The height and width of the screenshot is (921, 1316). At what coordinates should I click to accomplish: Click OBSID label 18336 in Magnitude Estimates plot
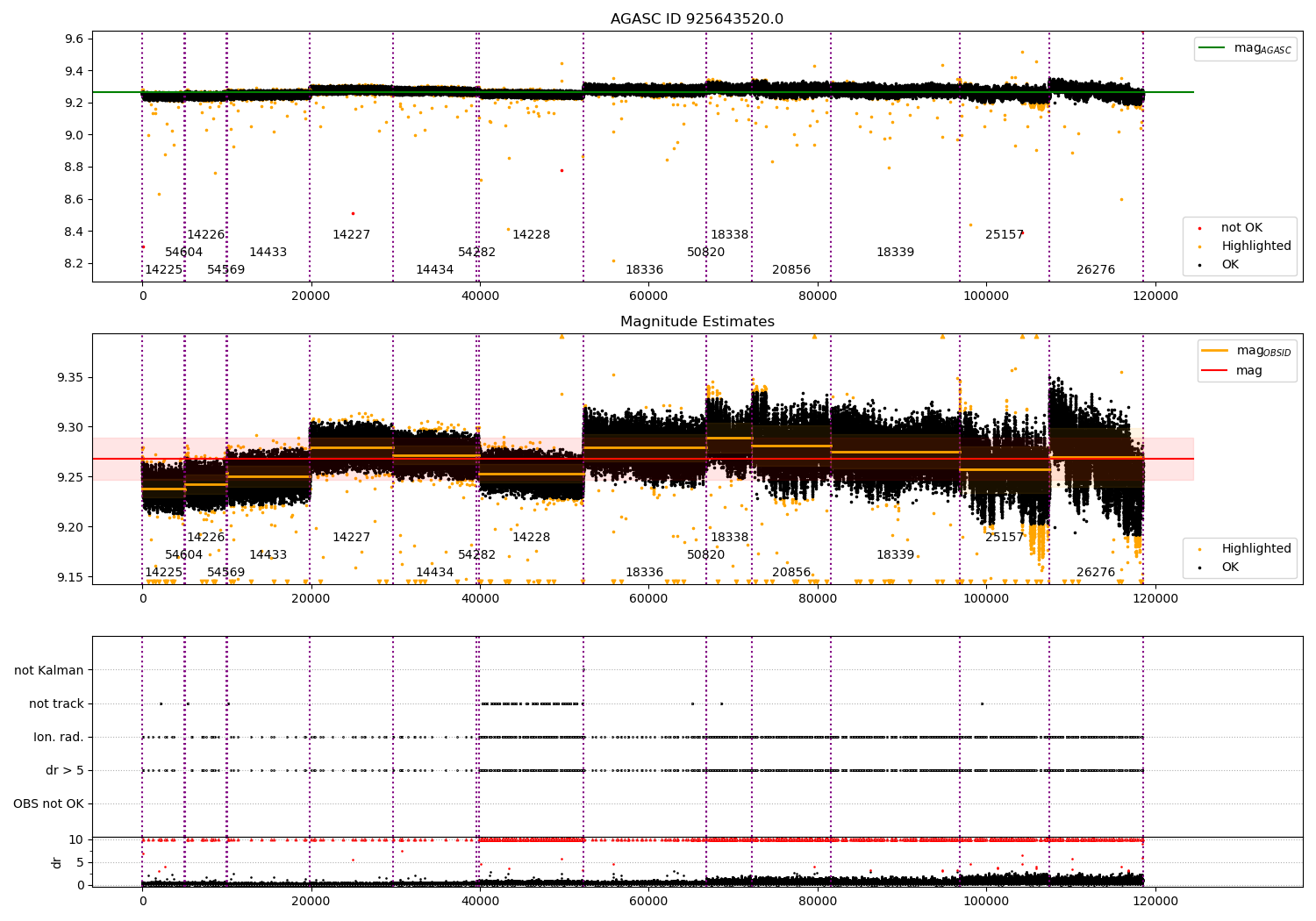(645, 573)
